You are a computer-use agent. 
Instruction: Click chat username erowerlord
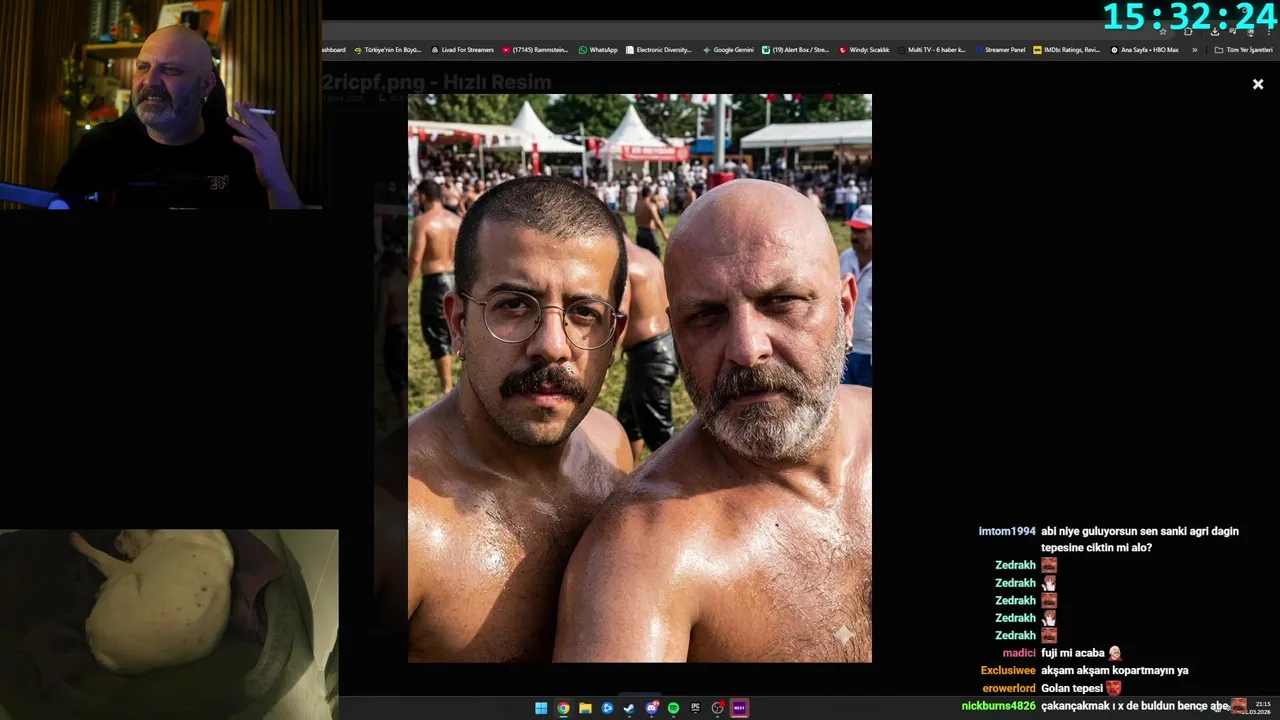pos(1009,689)
